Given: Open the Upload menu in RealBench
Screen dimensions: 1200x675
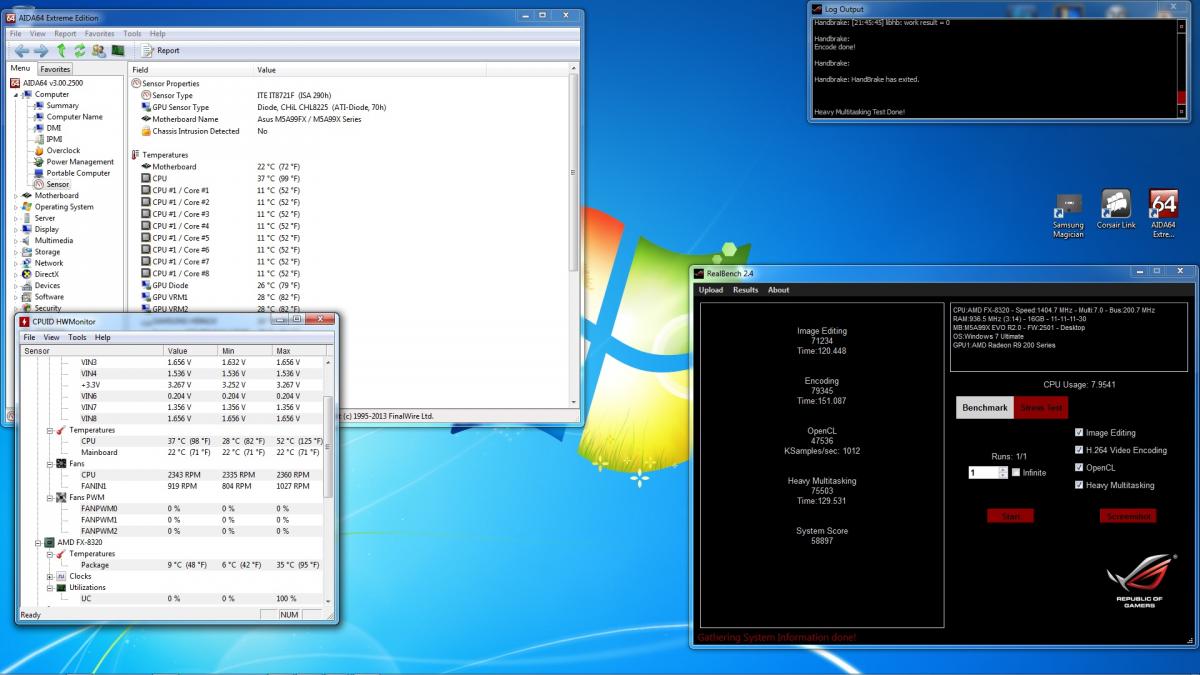Looking at the screenshot, I should (711, 290).
